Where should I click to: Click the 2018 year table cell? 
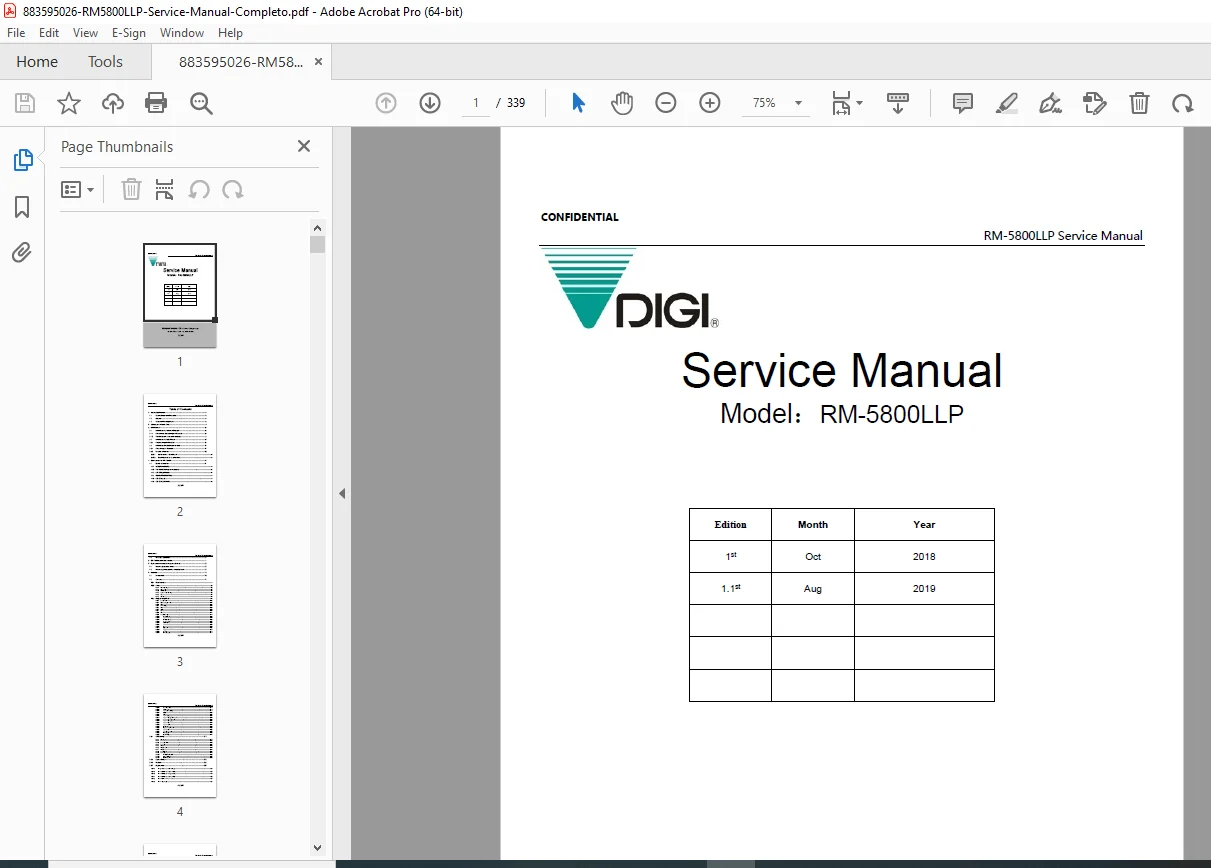click(x=924, y=557)
